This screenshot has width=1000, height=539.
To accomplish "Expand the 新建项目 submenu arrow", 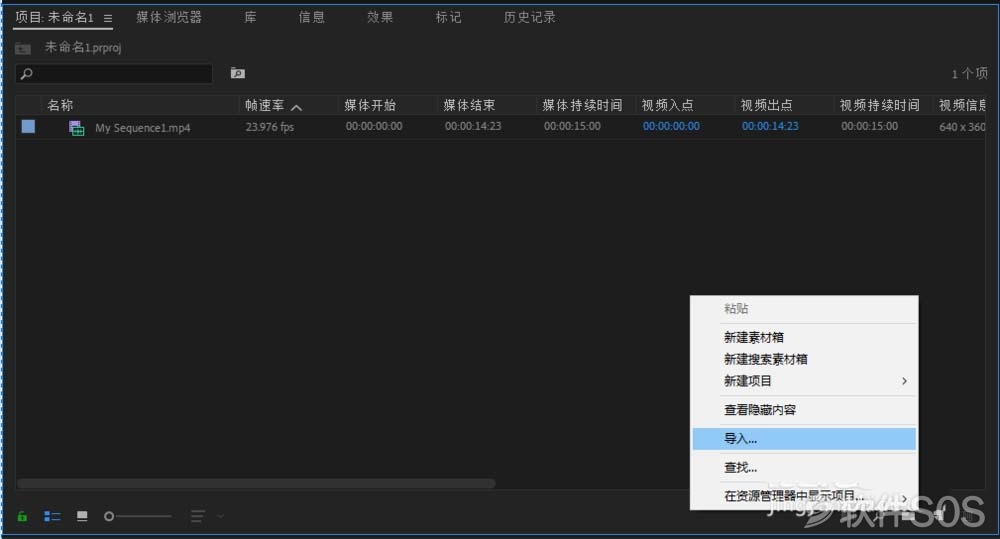I will coord(904,381).
